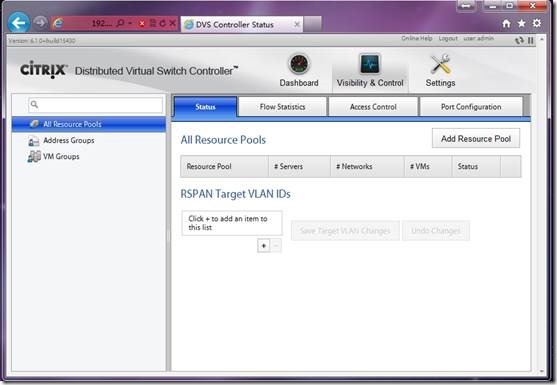The width and height of the screenshot is (557, 385).
Task: Click the Status column header in the table
Action: [x=476, y=166]
